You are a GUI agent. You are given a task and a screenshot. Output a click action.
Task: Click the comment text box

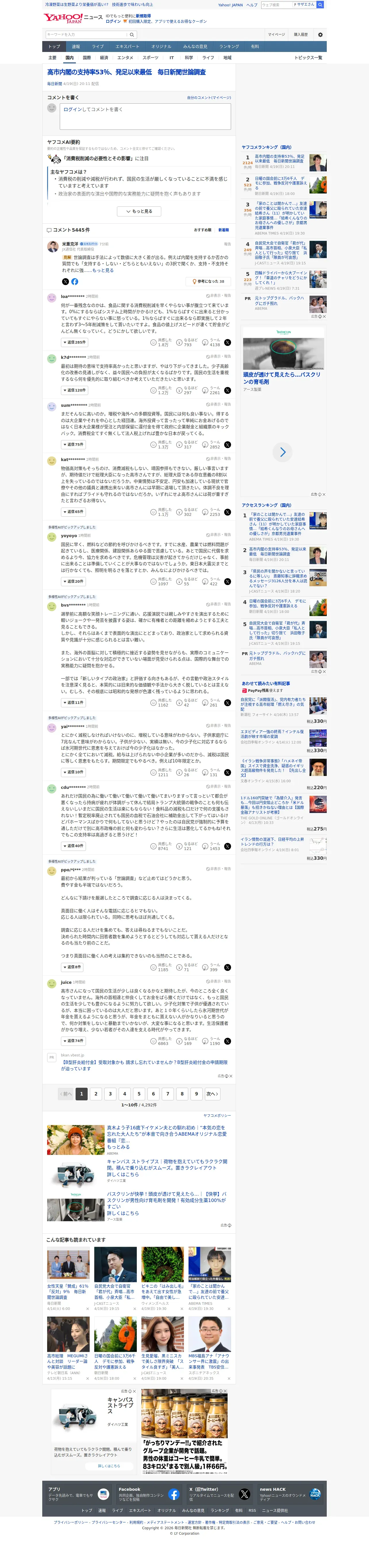[x=145, y=116]
